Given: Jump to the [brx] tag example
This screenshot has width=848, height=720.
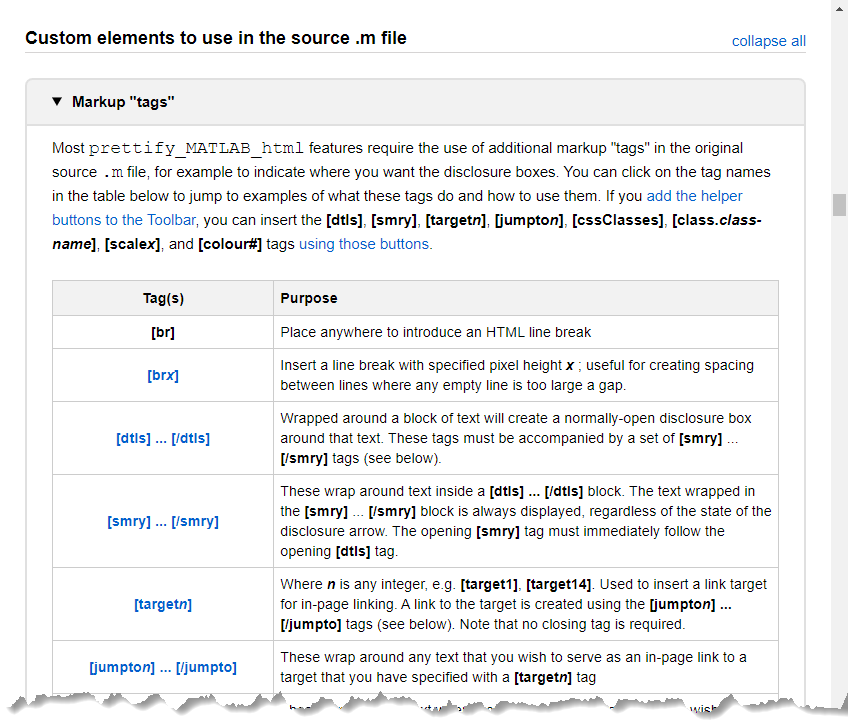Looking at the screenshot, I should 163,375.
